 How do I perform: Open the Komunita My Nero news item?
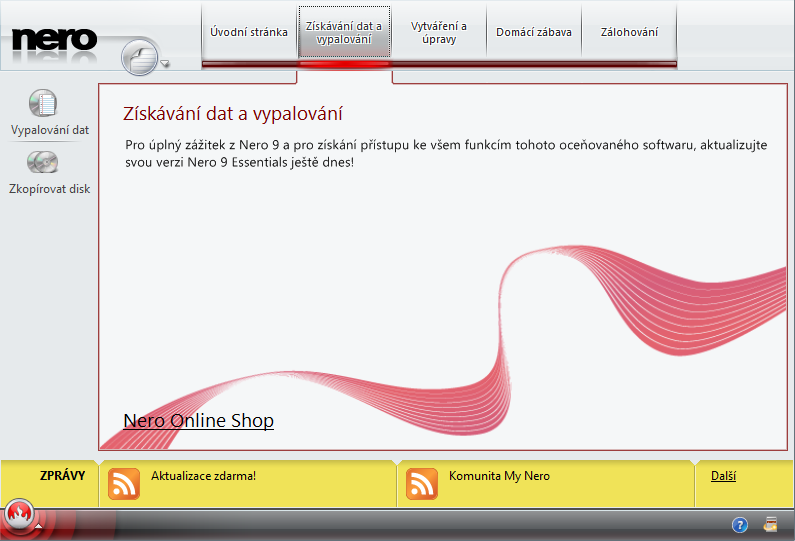499,476
